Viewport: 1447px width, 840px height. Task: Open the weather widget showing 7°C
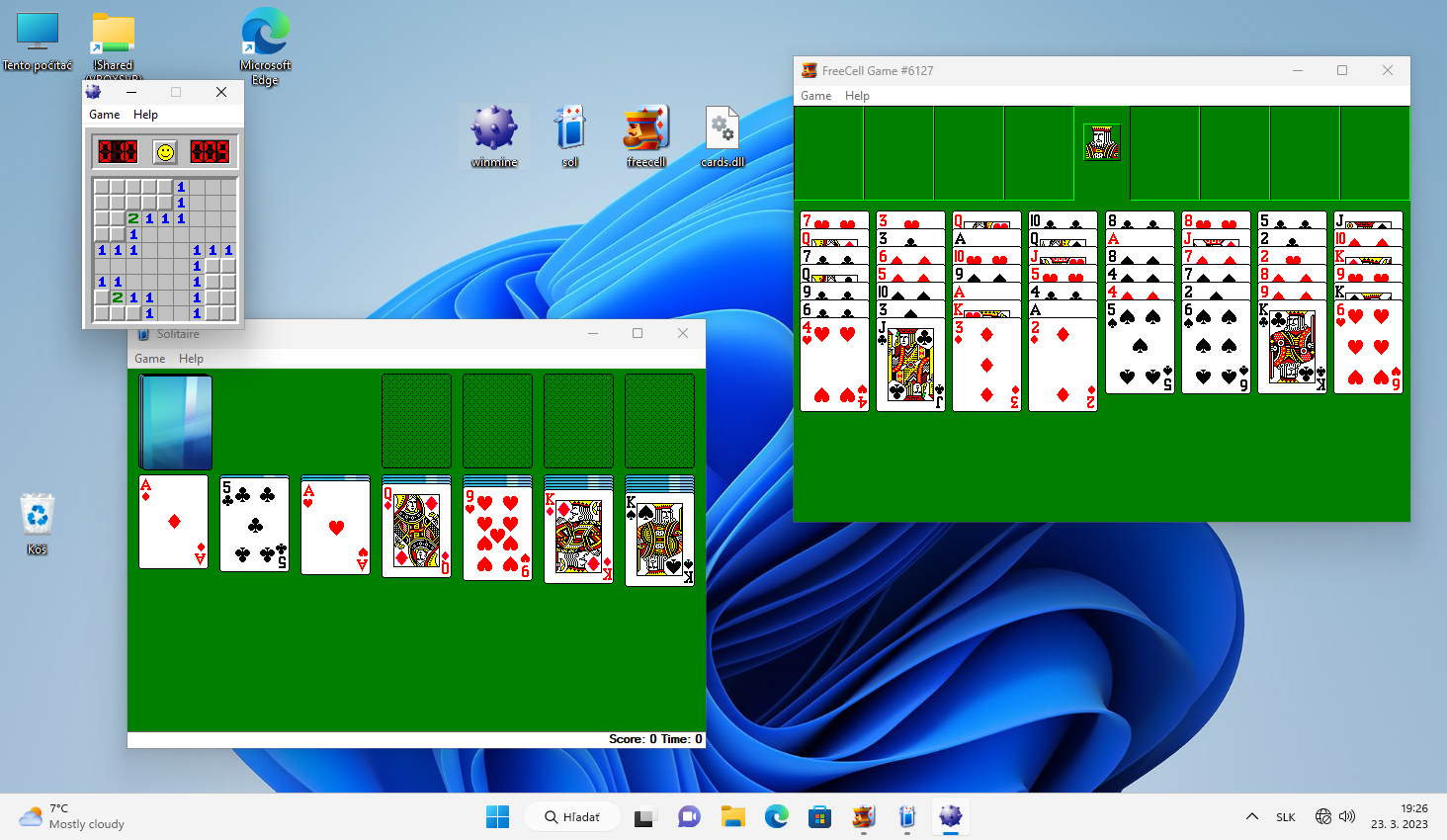coord(73,816)
